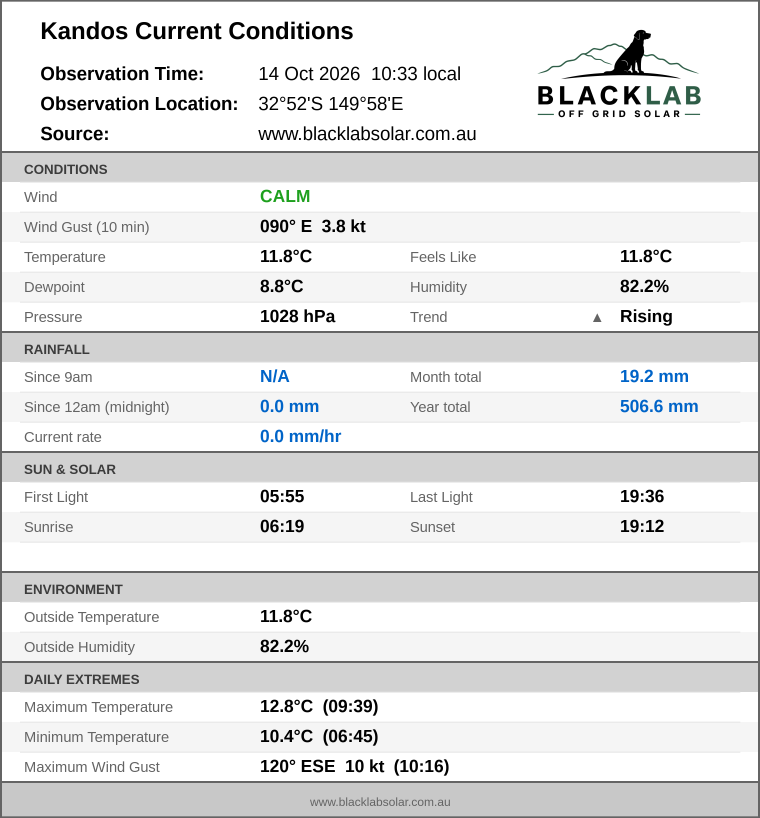
Task: Select the Since 12am 0.0 mm value
Action: [289, 406]
